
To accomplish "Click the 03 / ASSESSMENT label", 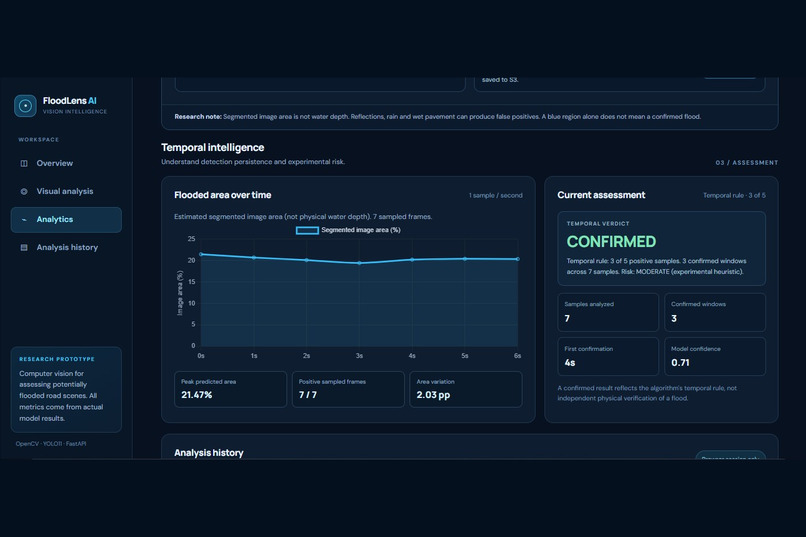I will pos(746,162).
